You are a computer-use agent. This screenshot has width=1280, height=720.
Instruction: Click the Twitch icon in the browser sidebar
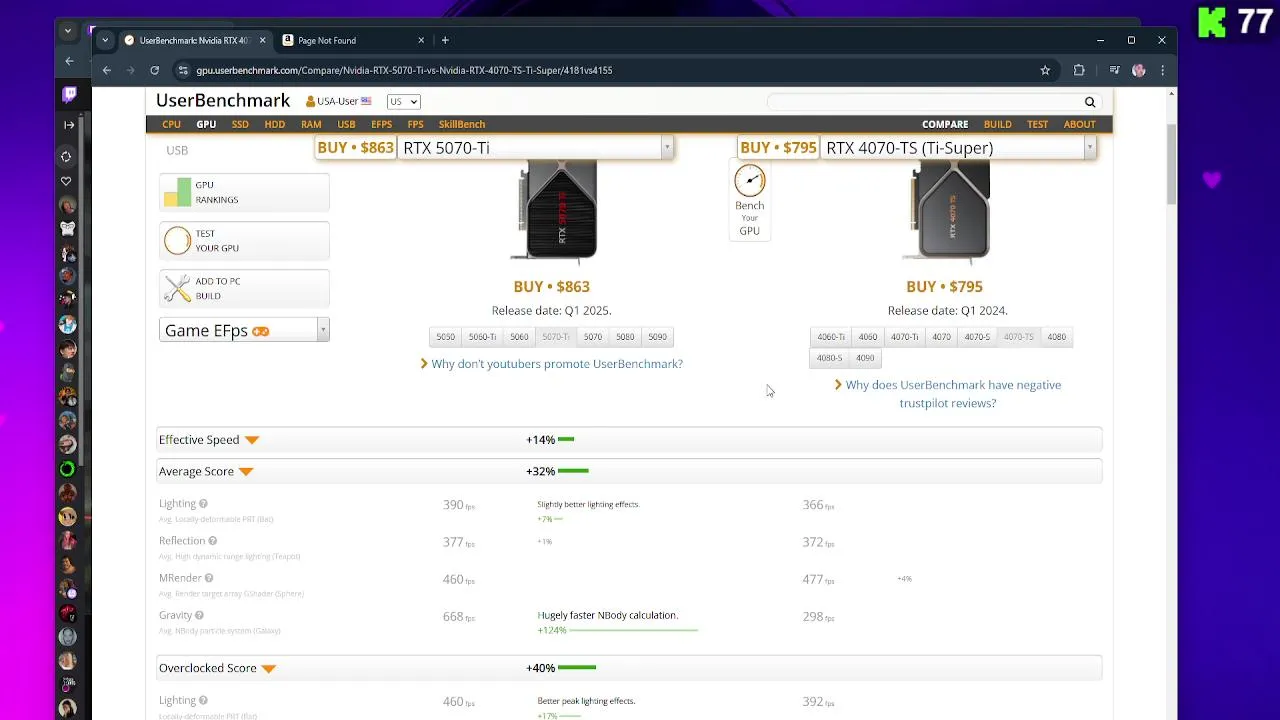[x=69, y=95]
